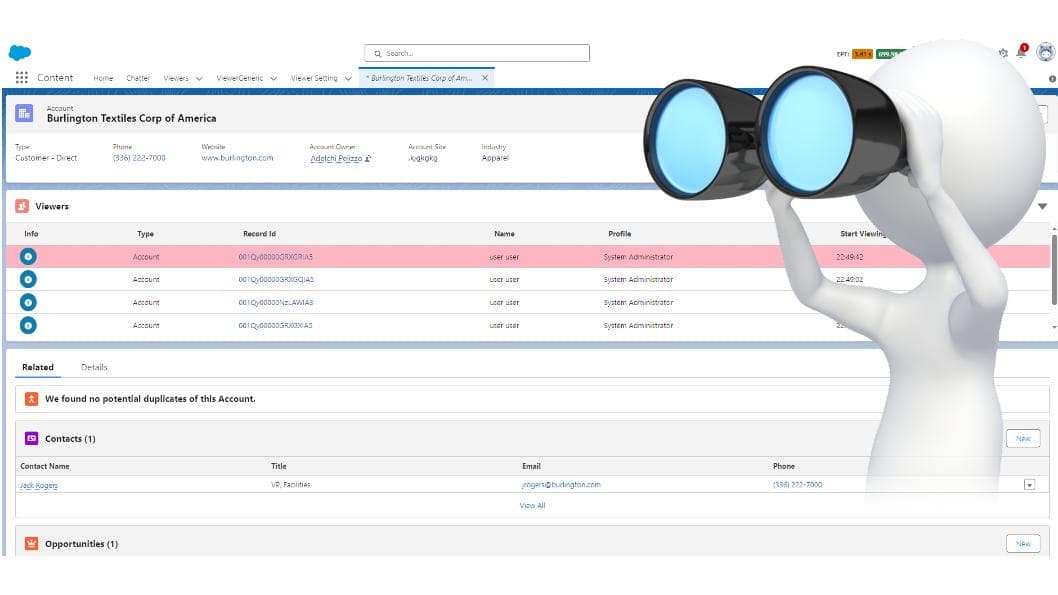1058x595 pixels.
Task: Click the search magnifier icon
Action: [x=378, y=53]
